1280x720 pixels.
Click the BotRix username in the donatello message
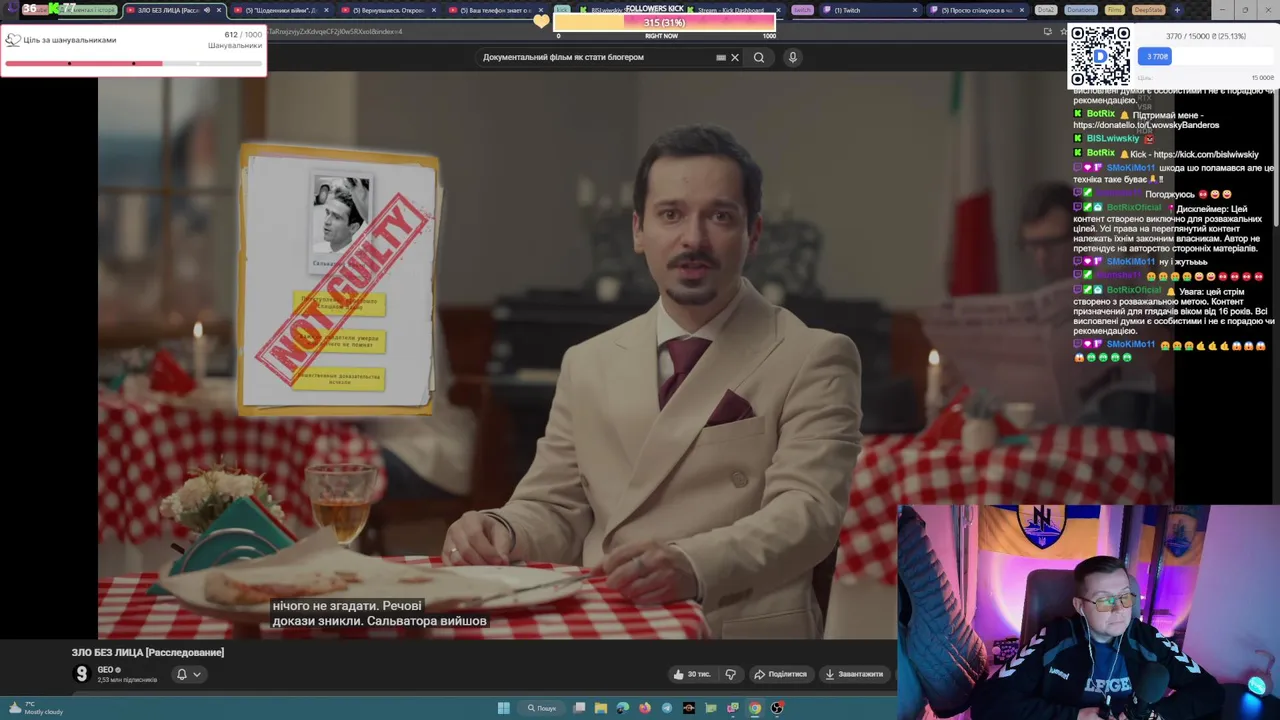click(x=1100, y=114)
